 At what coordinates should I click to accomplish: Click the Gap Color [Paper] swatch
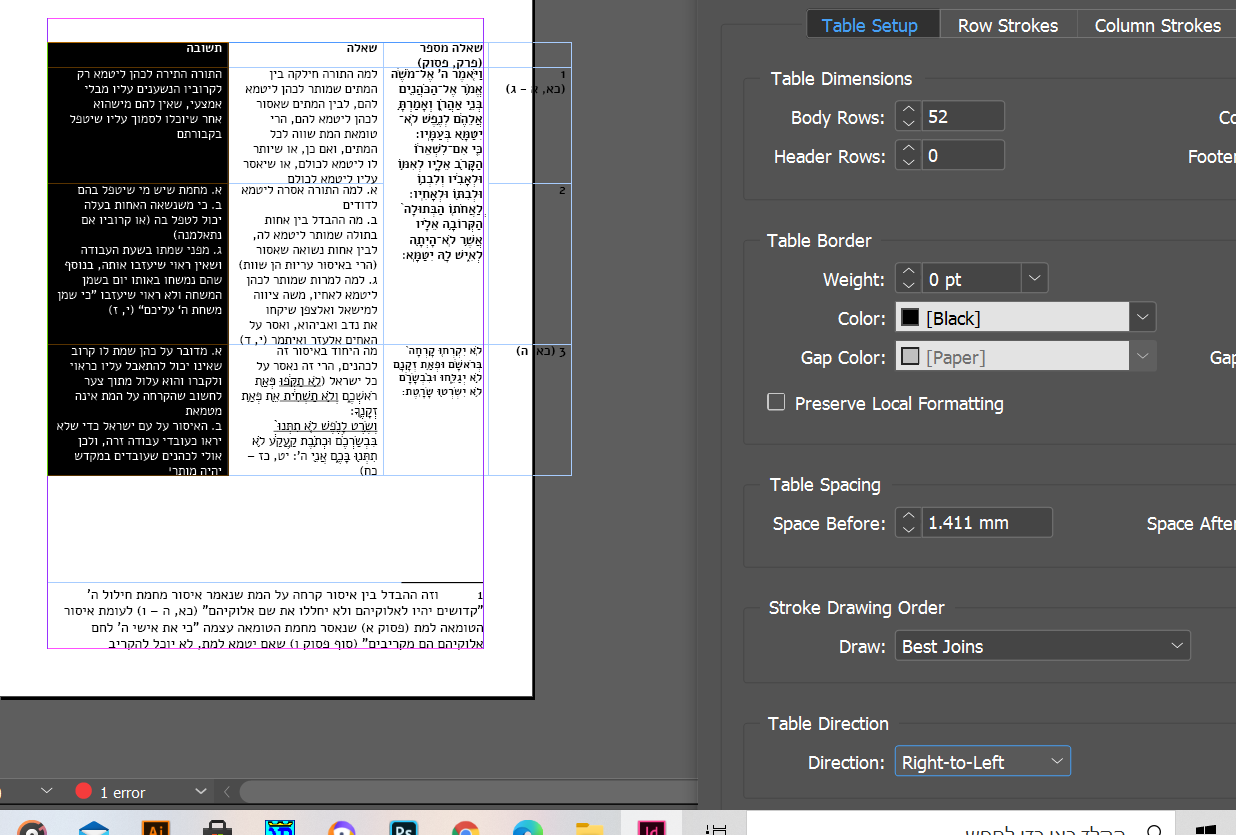click(910, 357)
